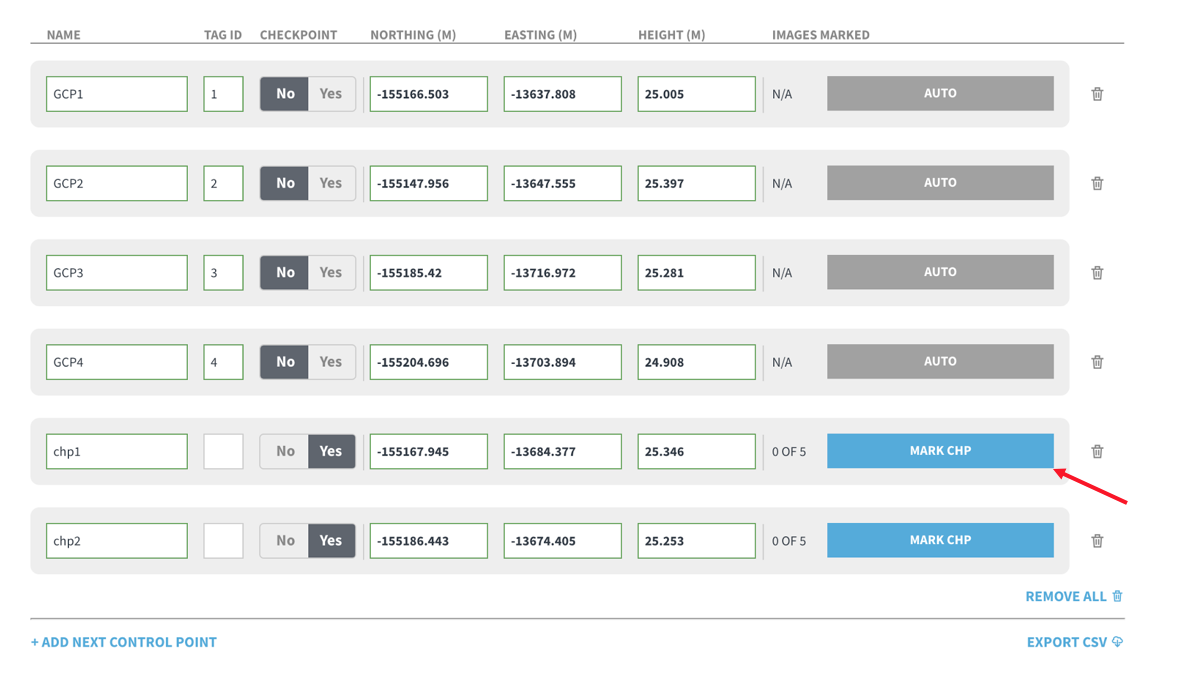Image resolution: width=1187 pixels, height=682 pixels.
Task: Set chp1 checkpoint to No
Action: click(x=284, y=451)
